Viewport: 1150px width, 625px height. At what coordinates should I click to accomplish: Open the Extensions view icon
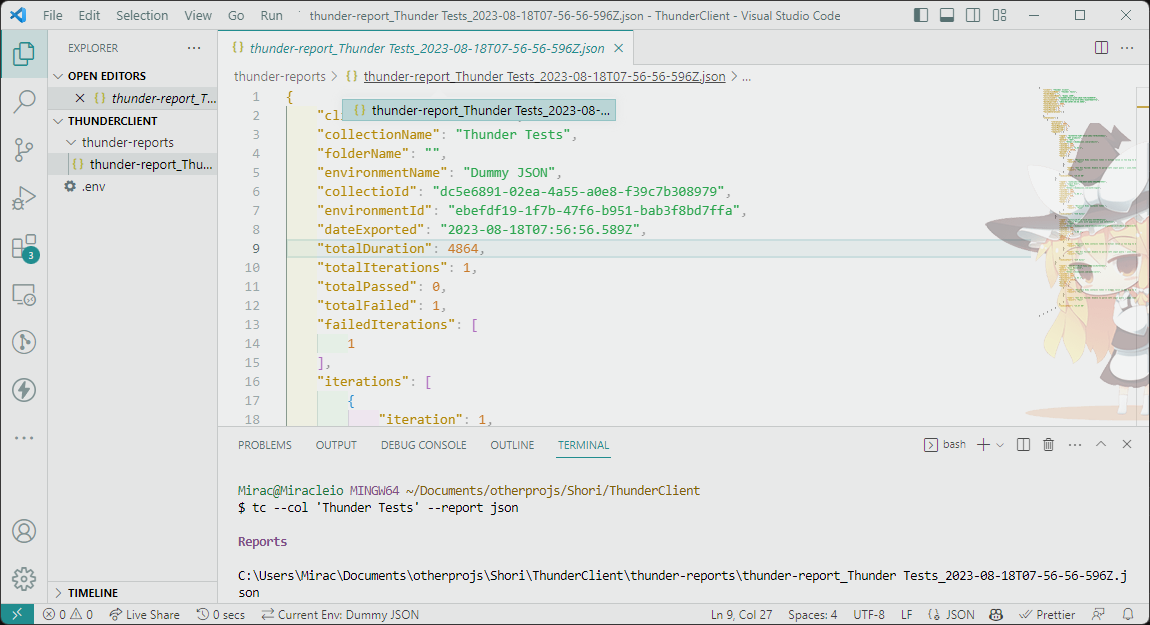coord(24,247)
